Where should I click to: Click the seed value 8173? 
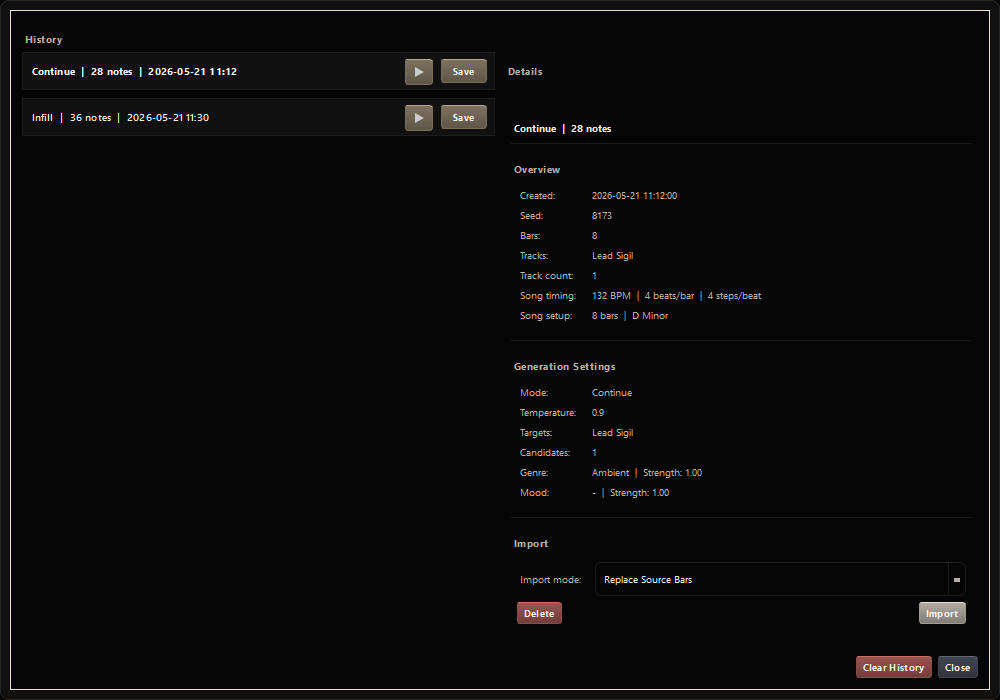coord(601,215)
